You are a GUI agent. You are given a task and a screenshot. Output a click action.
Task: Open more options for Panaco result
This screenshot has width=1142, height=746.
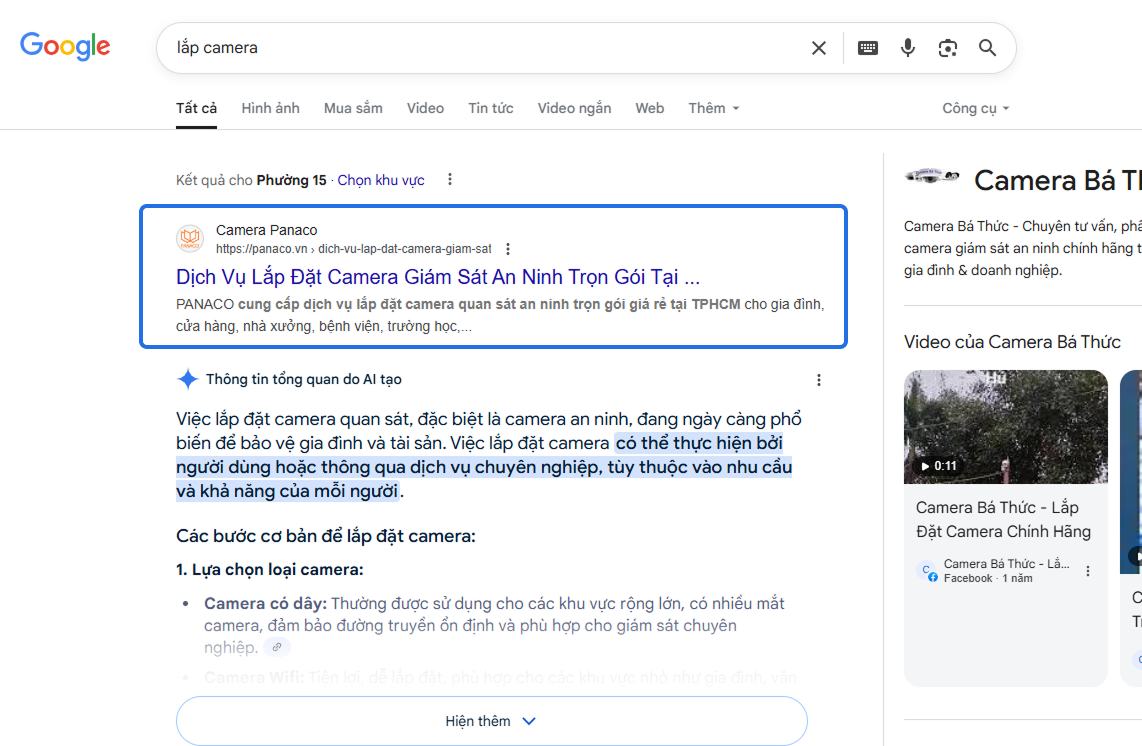(508, 249)
